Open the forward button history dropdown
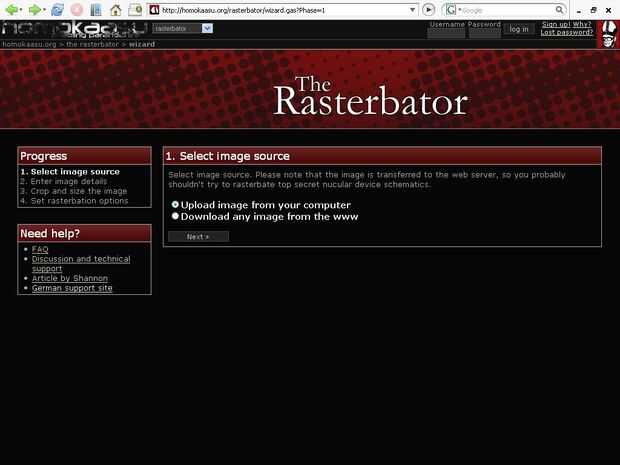Screen dimensions: 620x465 tap(44, 9)
